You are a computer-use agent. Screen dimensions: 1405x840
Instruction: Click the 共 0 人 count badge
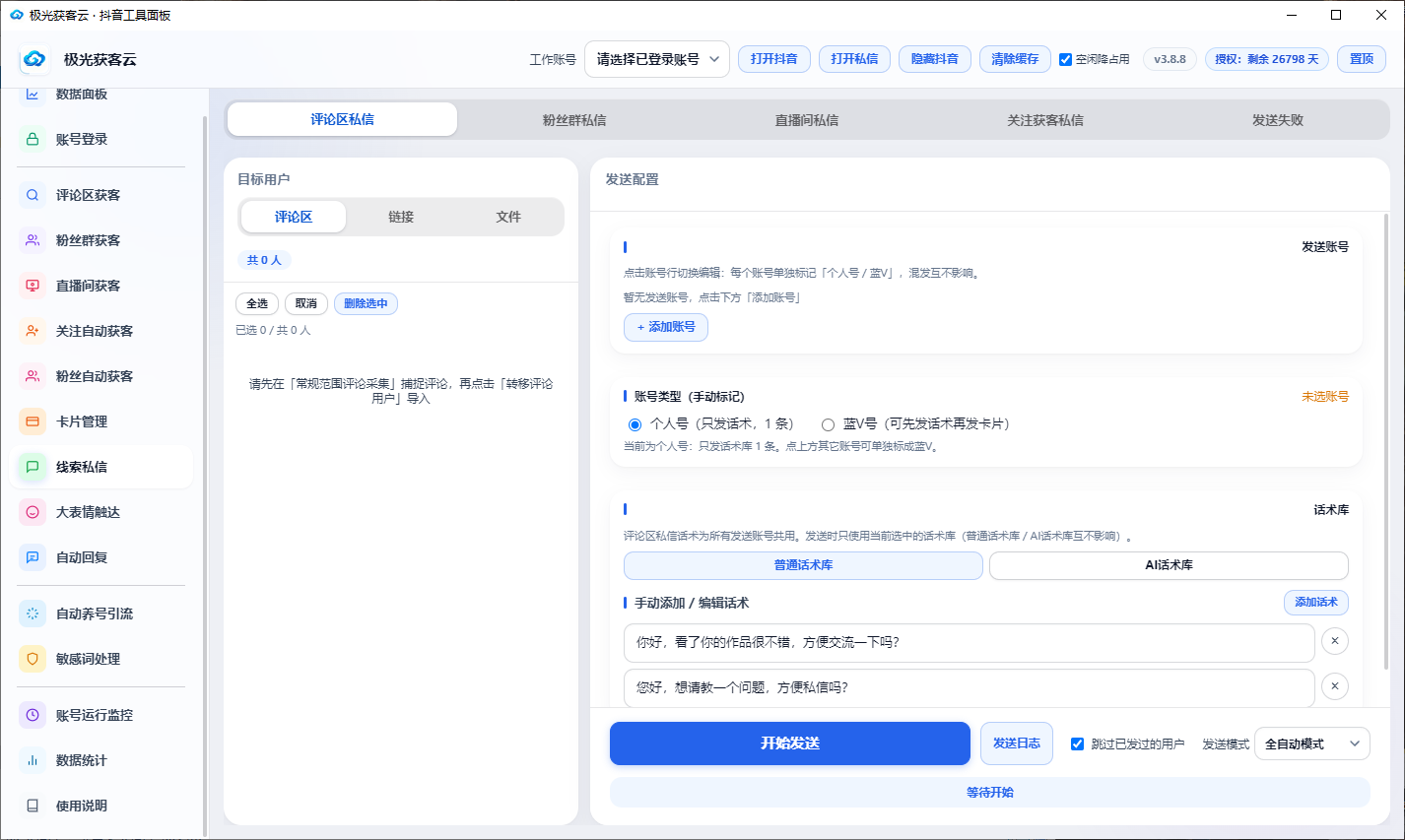coord(264,260)
